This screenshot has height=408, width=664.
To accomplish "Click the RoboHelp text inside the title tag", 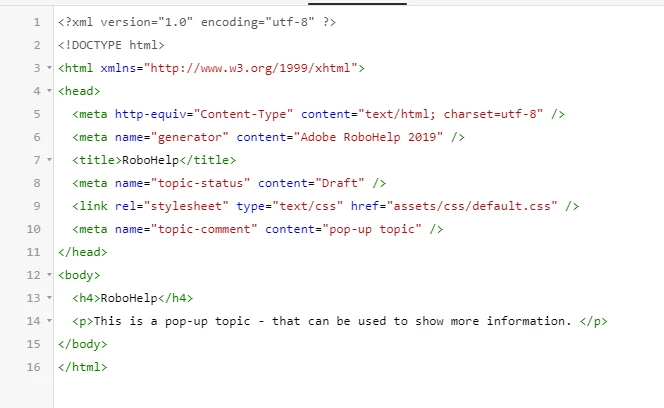I will (150, 160).
